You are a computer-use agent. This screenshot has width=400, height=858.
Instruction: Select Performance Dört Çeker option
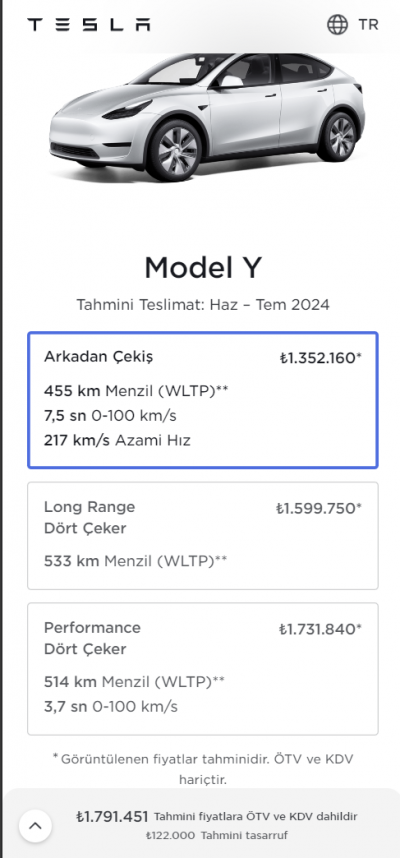click(x=202, y=669)
